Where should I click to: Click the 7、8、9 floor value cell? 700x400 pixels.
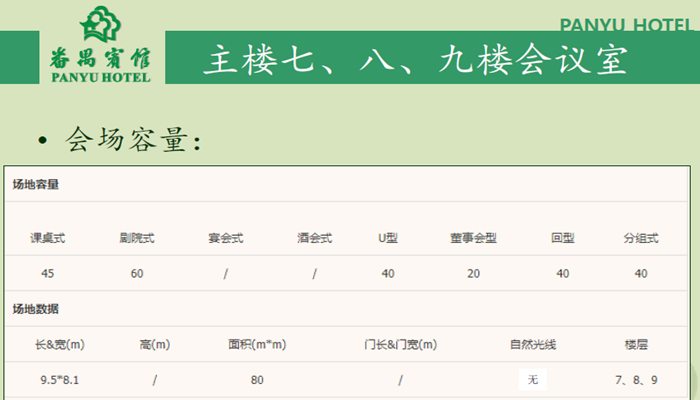pos(637,379)
